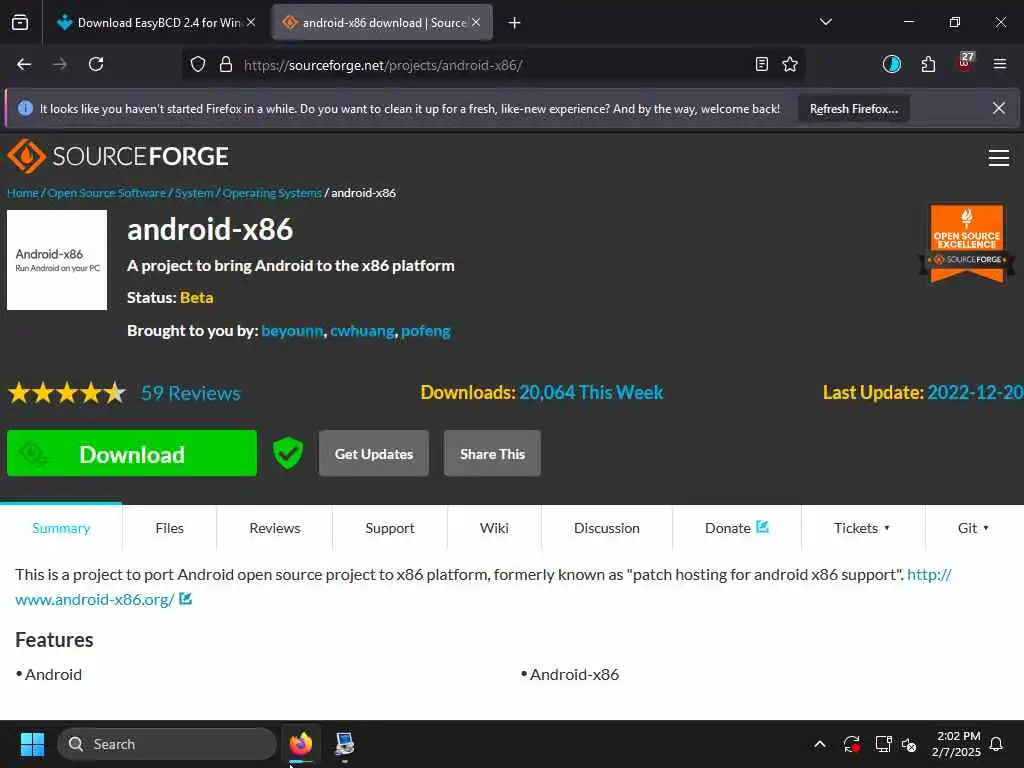Image resolution: width=1024 pixels, height=768 pixels.
Task: Click the Share This button
Action: pos(492,453)
